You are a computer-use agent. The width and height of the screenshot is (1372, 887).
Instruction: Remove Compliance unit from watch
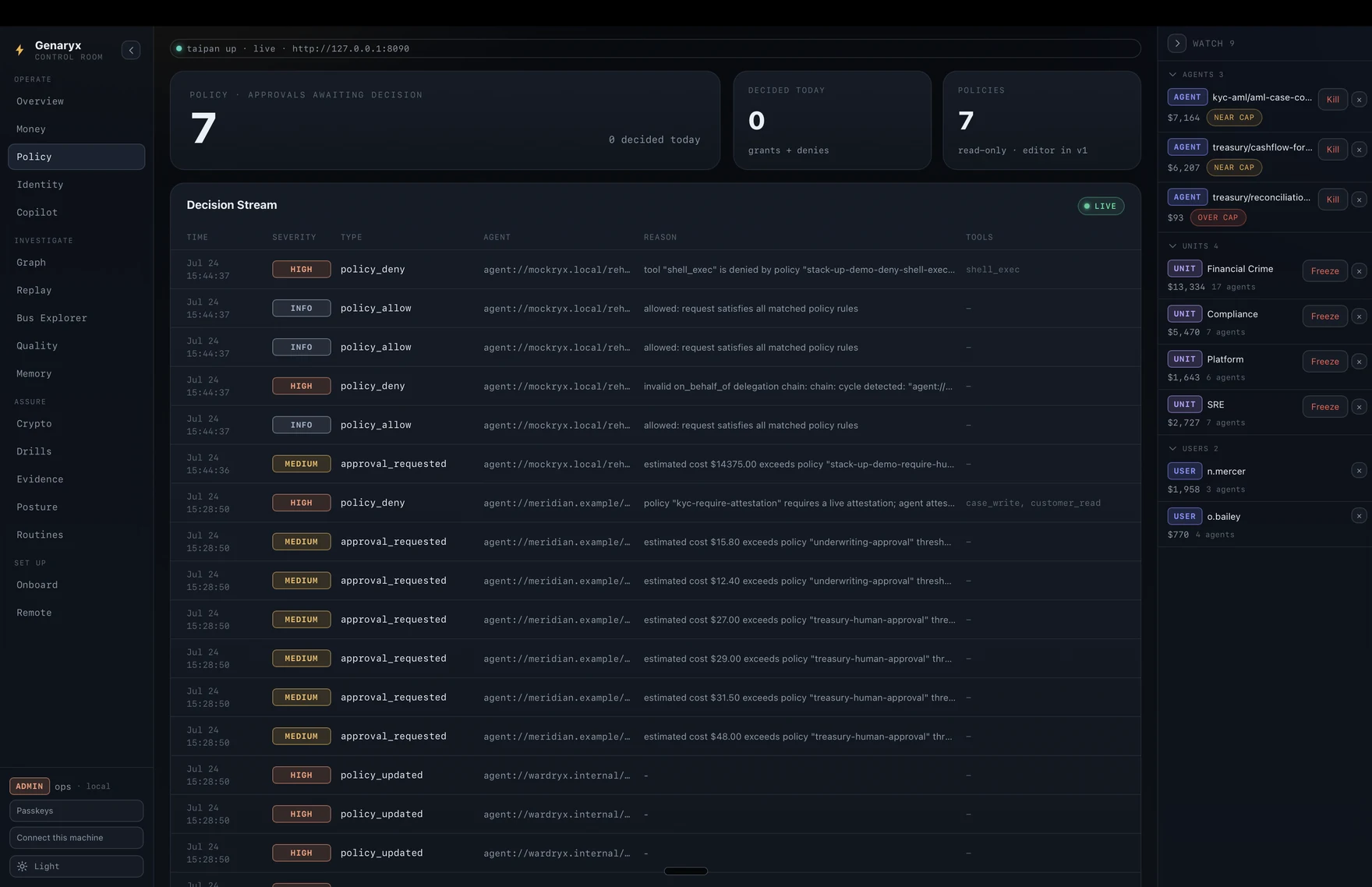click(x=1359, y=316)
